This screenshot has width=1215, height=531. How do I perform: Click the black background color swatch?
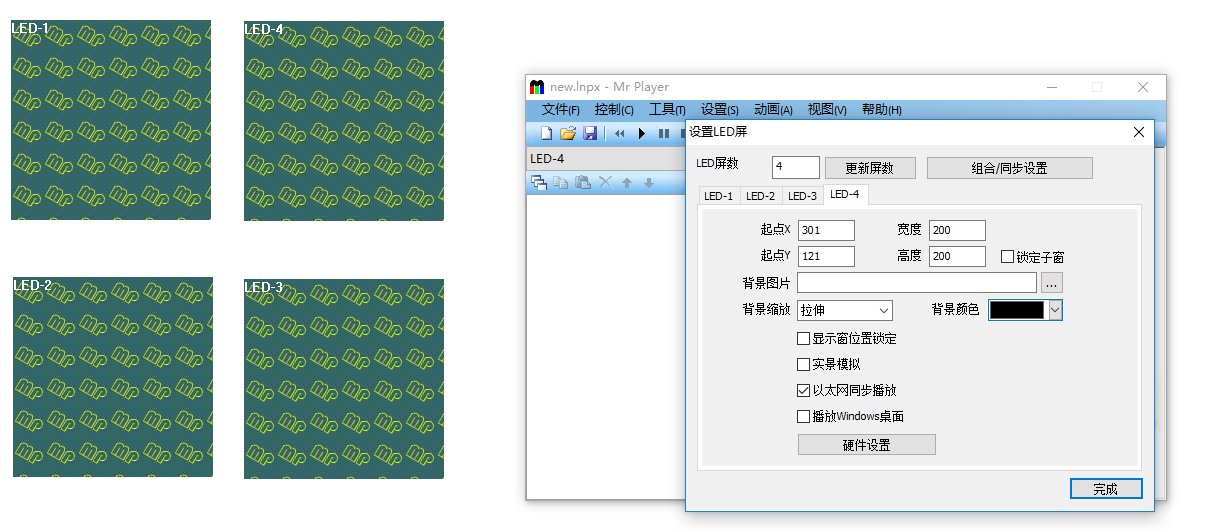1017,311
